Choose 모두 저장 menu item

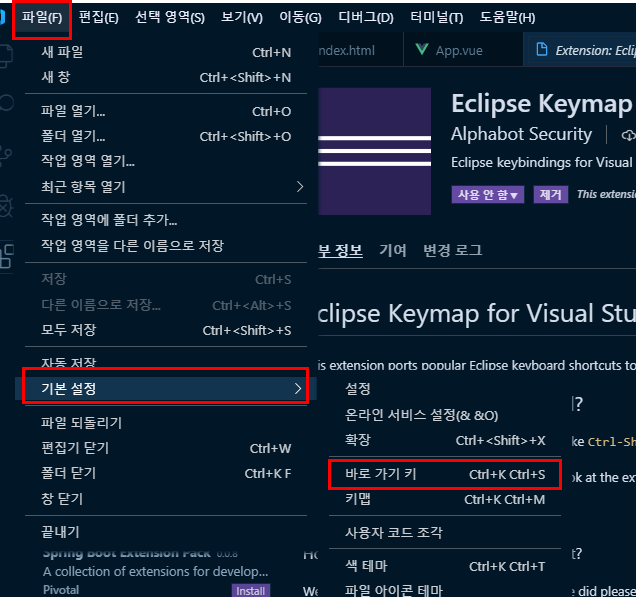pyautogui.click(x=166, y=330)
